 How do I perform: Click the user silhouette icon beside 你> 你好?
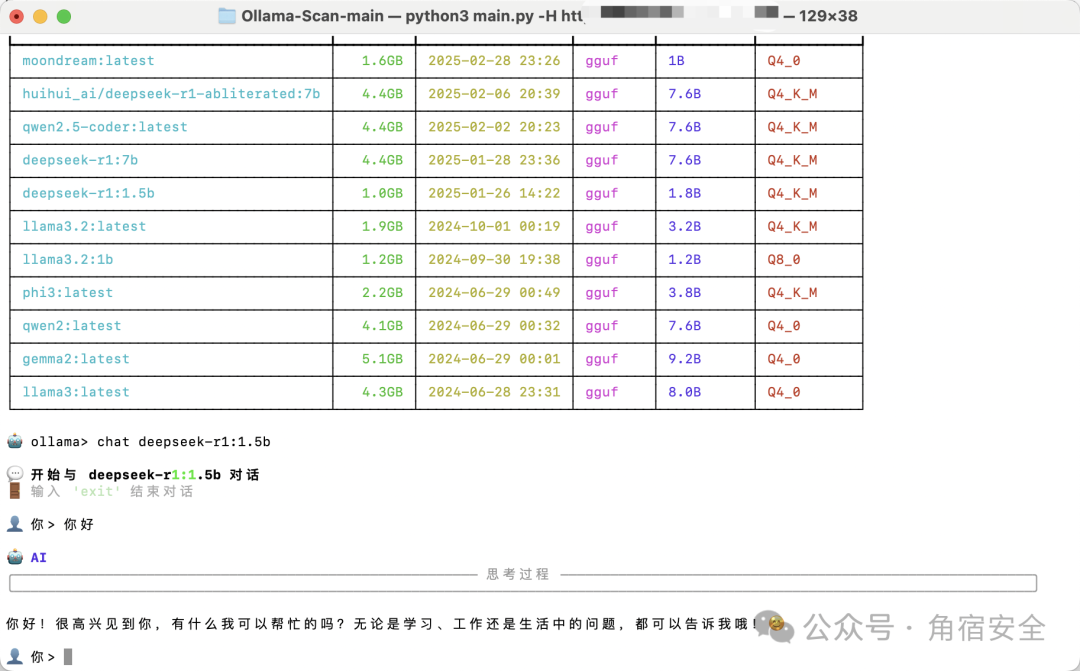(15, 524)
